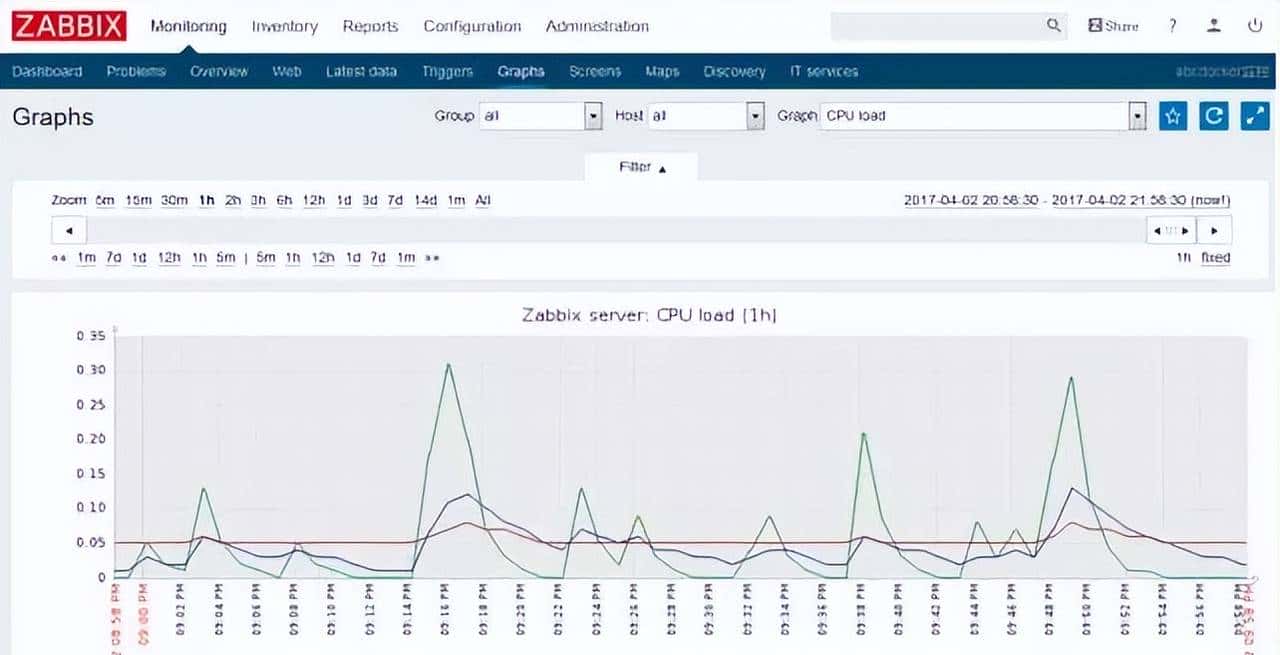Open the help question mark icon
Viewport: 1280px width, 655px height.
1172,26
